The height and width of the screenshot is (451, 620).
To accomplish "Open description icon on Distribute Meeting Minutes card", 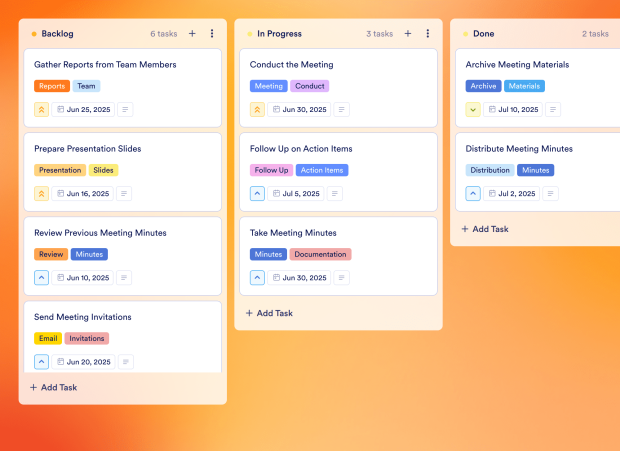I will tap(550, 194).
